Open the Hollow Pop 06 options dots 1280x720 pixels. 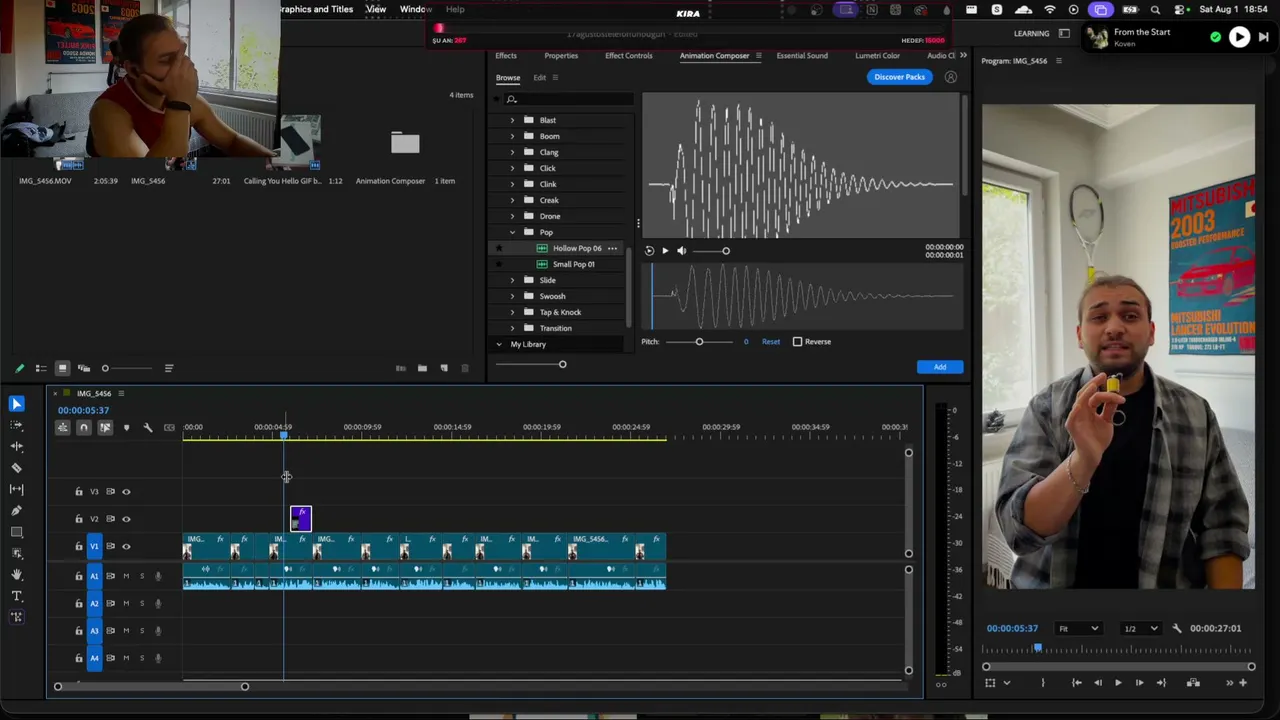point(612,248)
